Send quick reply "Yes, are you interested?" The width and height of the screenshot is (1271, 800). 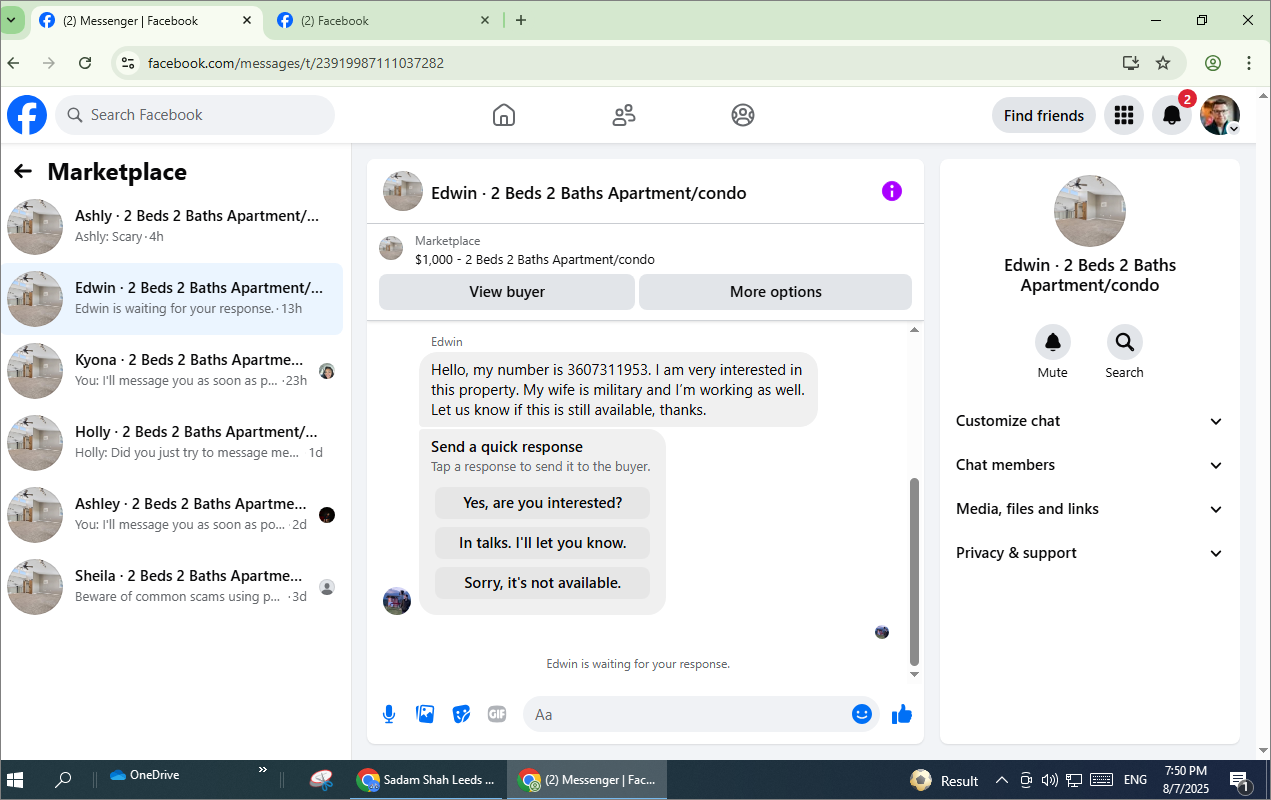543,503
